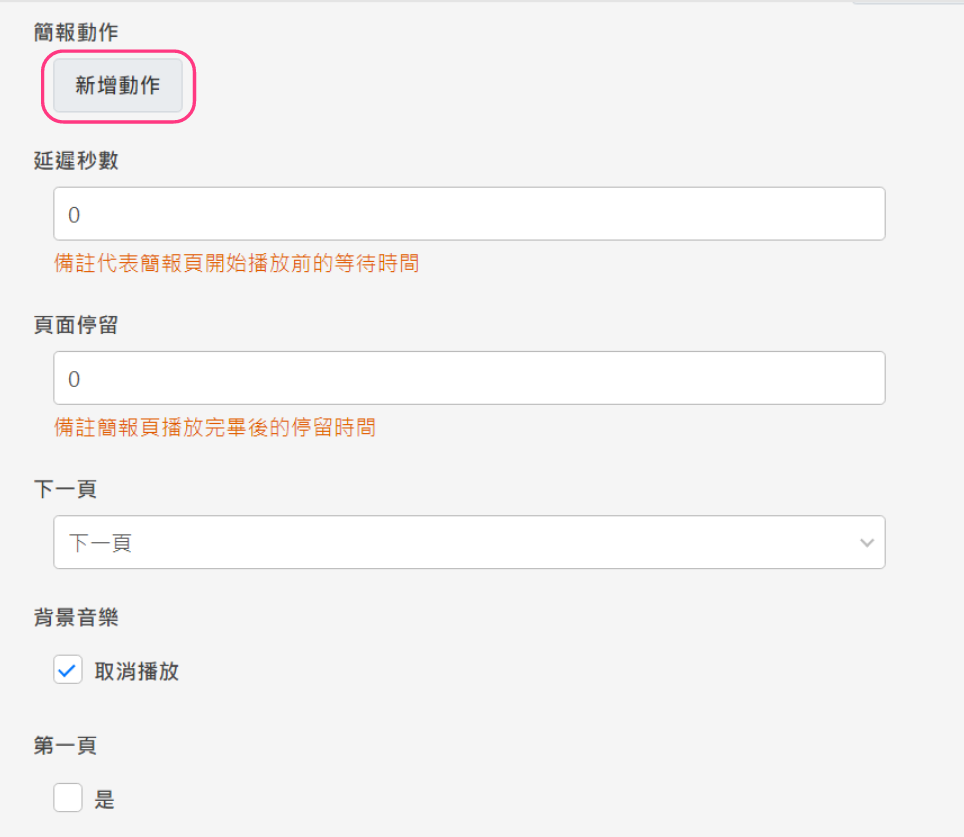Focus the 延遲秒數 input field
The height and width of the screenshot is (837, 964).
(x=469, y=214)
